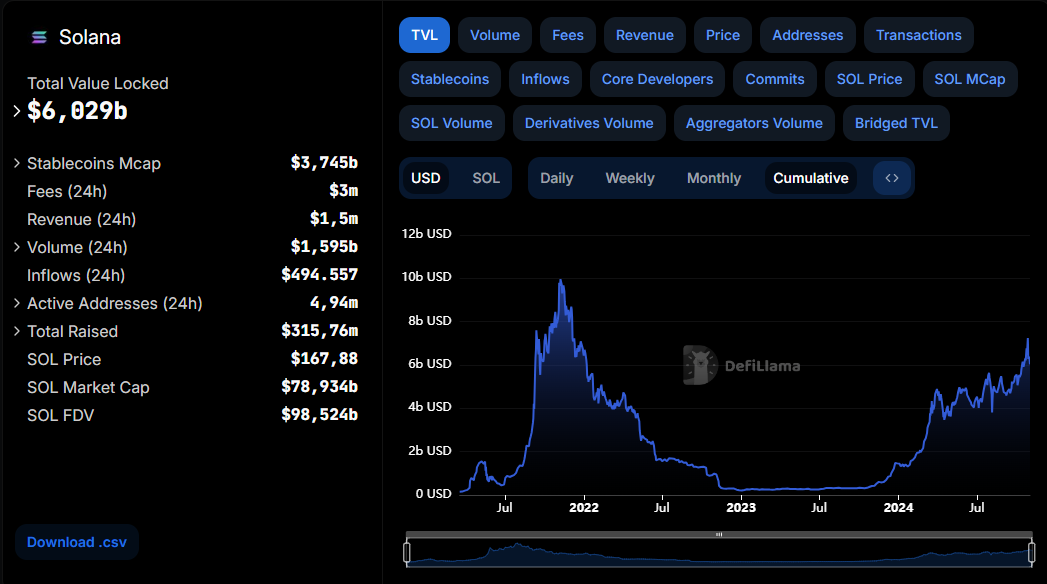Click the range slider top drag bar
The height and width of the screenshot is (584, 1047).
pos(719,535)
